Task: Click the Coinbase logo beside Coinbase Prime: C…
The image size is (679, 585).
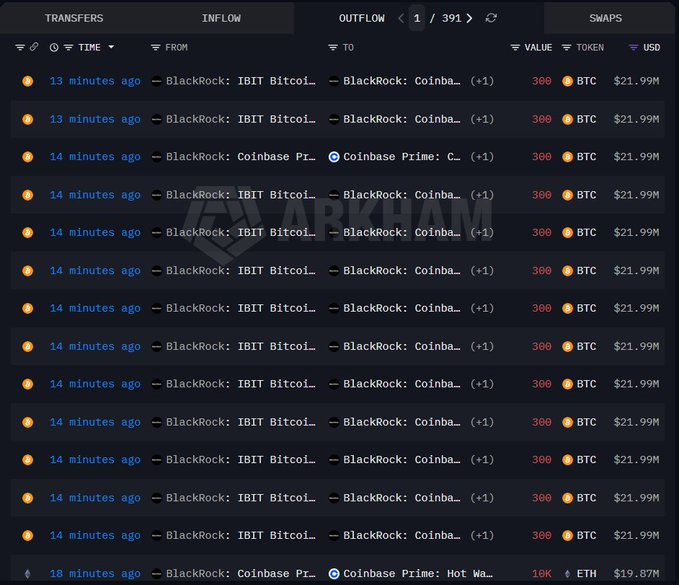Action: point(333,157)
